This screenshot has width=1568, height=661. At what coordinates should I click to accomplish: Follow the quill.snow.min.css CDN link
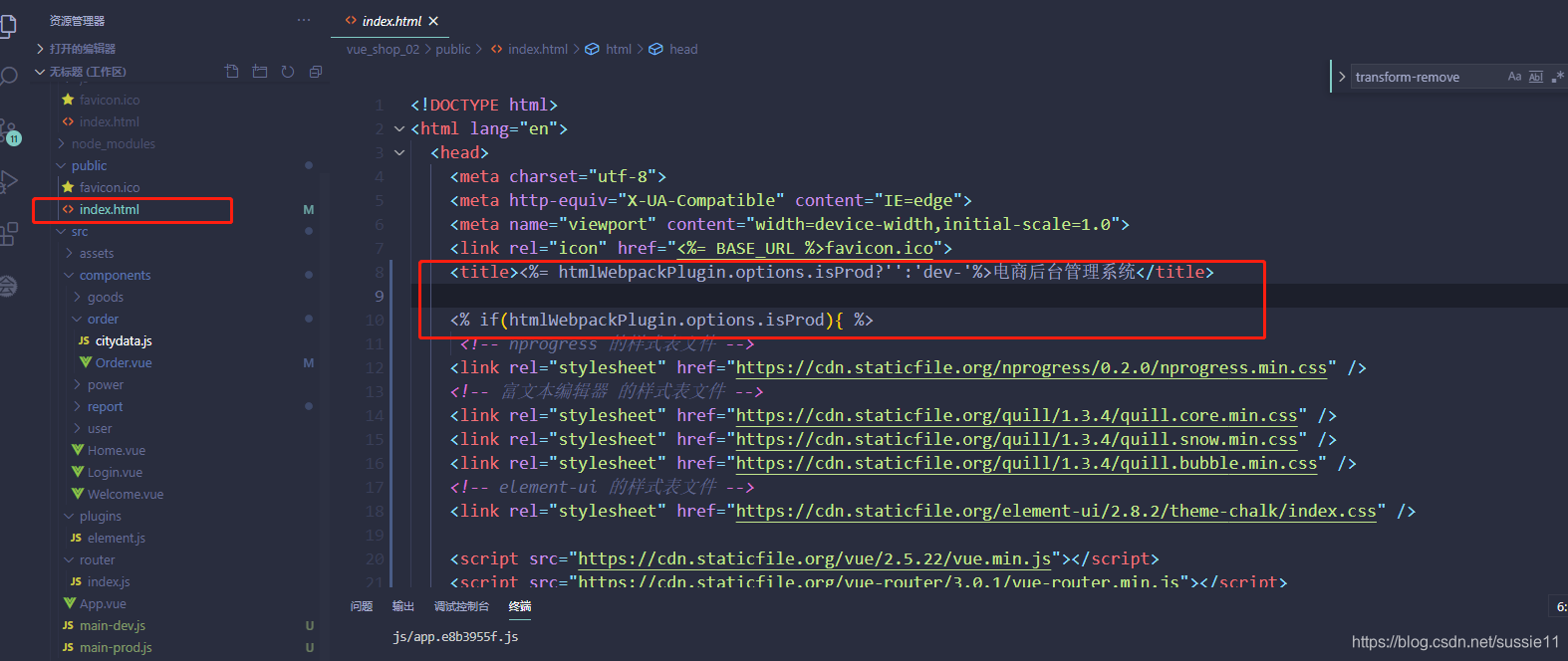pyautogui.click(x=1017, y=439)
